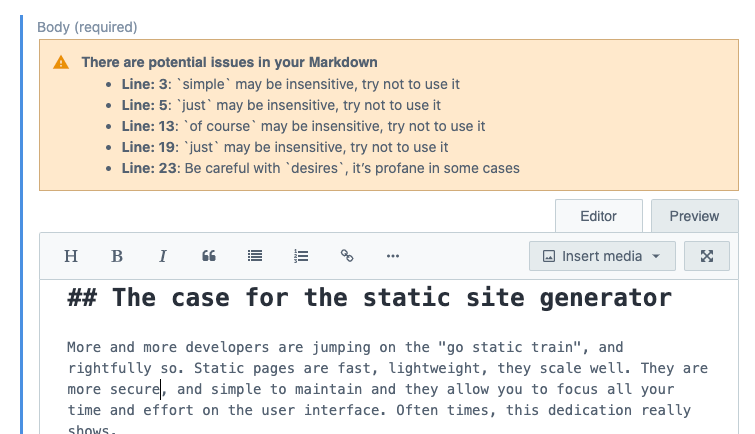The width and height of the screenshot is (755, 434).
Task: Switch to the Editor tab
Action: point(599,216)
